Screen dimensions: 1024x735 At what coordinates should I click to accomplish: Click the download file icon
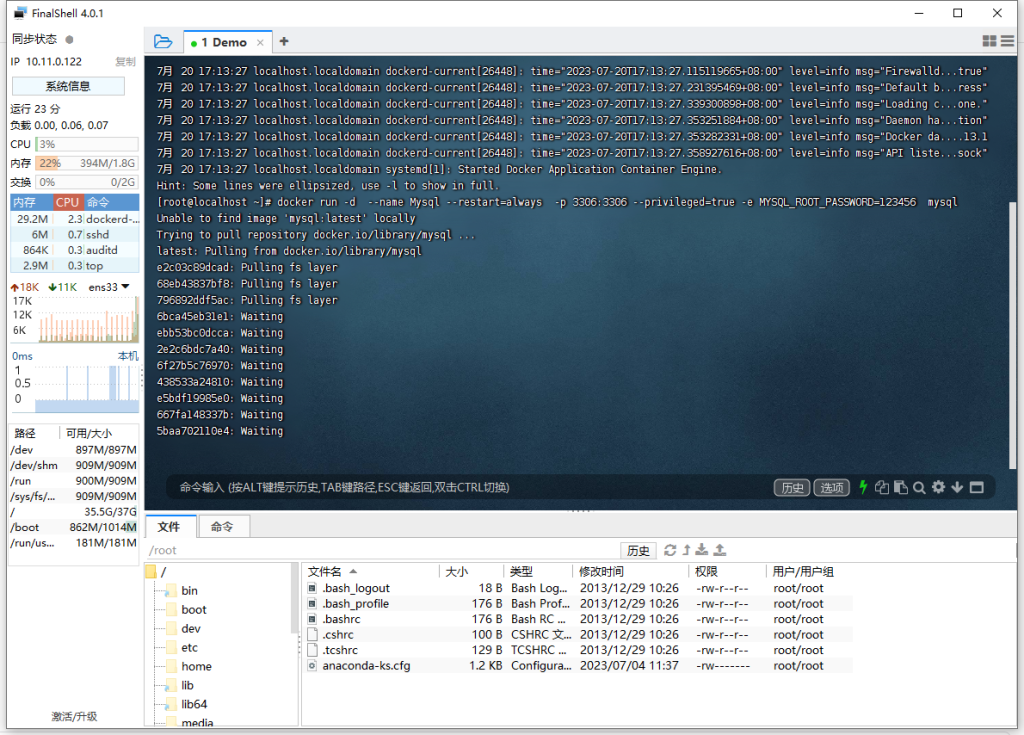tap(702, 550)
